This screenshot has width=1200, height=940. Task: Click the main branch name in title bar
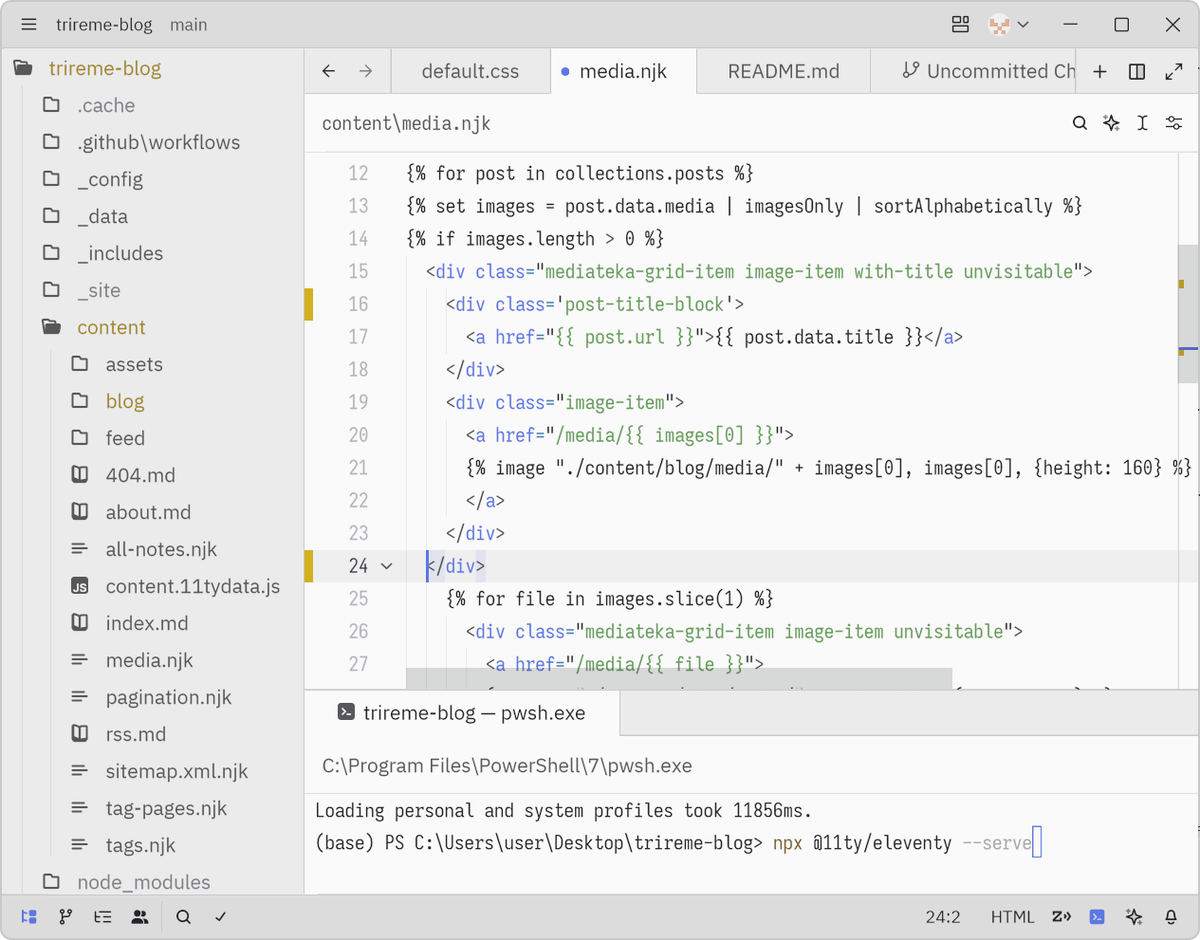188,25
